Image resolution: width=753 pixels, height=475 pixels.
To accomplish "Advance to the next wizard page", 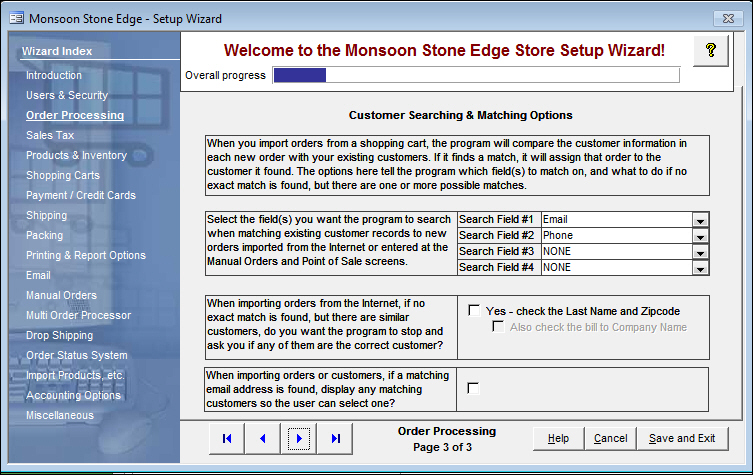I will 299,438.
